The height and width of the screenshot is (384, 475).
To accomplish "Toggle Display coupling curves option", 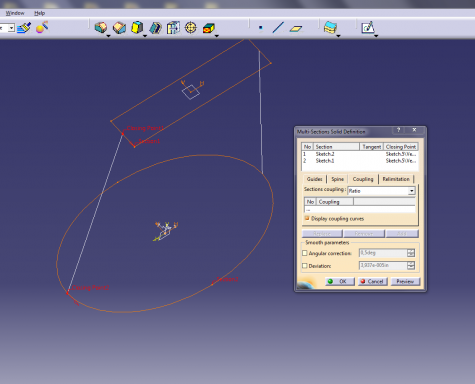I will point(307,218).
